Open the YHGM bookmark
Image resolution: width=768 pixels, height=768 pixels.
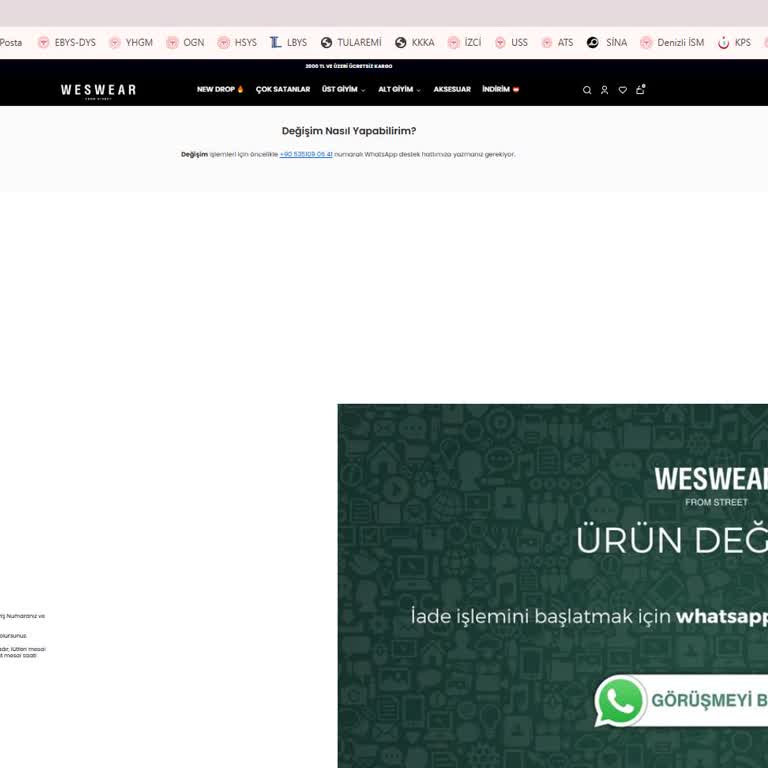click(x=131, y=43)
